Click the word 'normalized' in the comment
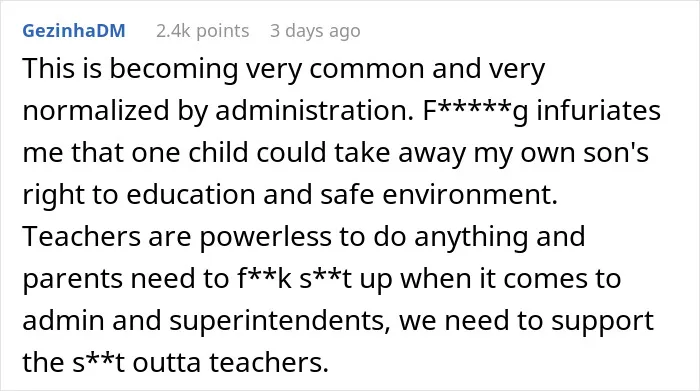Screen dimensions: 700x391 pos(96,110)
